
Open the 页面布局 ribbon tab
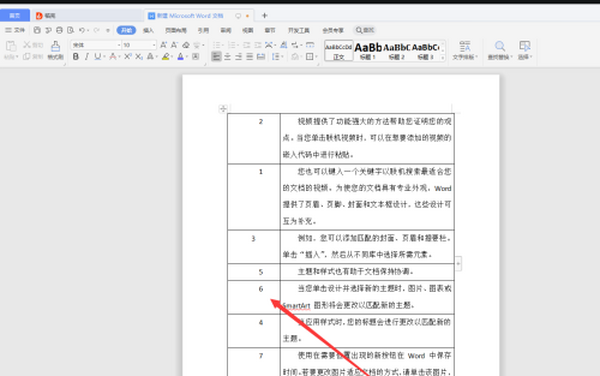[x=176, y=30]
